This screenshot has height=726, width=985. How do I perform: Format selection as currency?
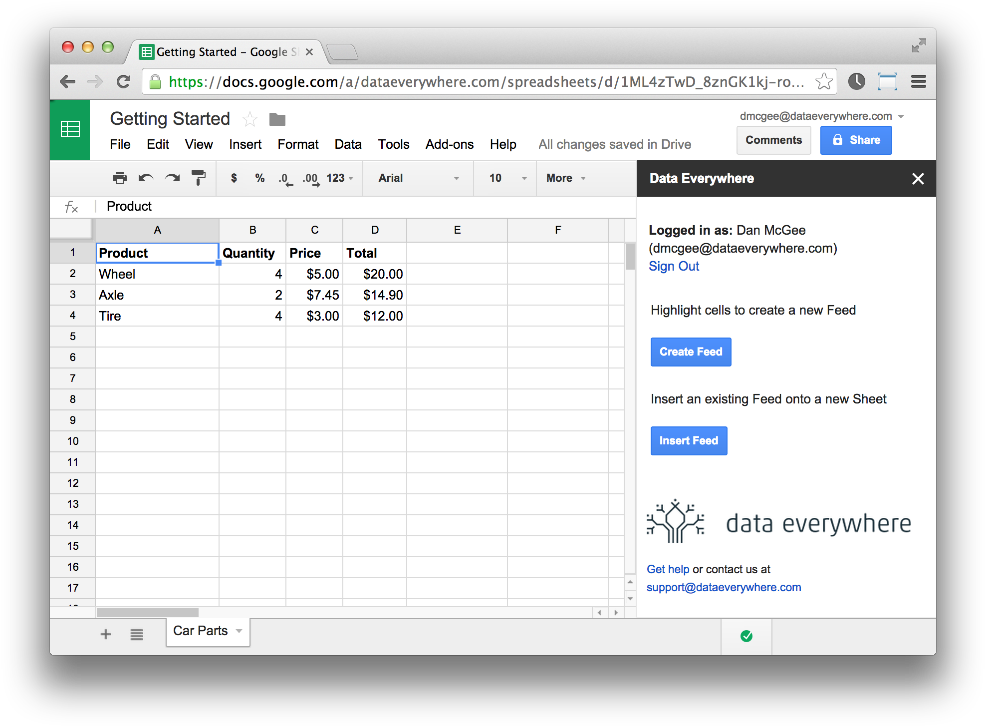coord(233,177)
